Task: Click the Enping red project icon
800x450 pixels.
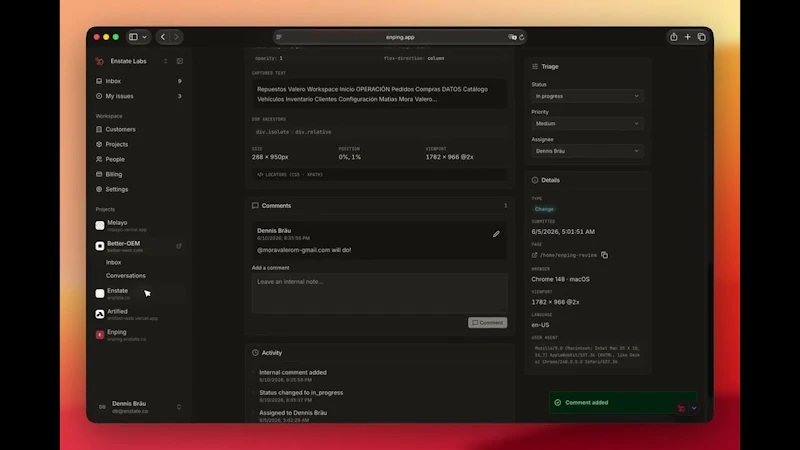Action: pos(100,335)
